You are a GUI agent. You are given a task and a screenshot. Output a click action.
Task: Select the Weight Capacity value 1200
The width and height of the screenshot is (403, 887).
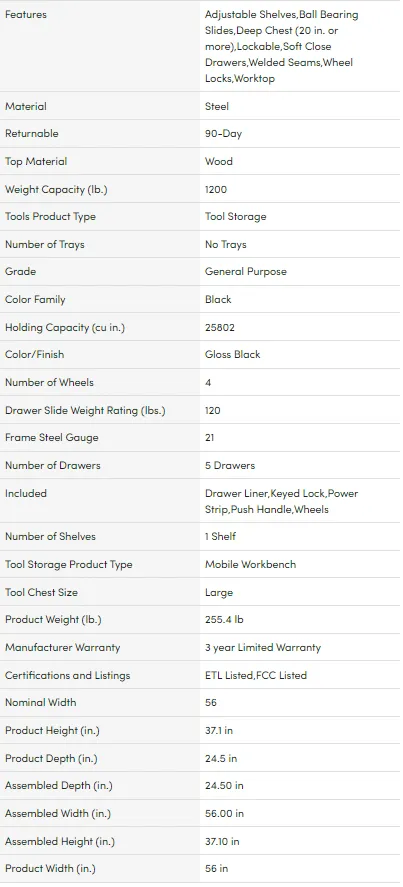click(x=216, y=190)
